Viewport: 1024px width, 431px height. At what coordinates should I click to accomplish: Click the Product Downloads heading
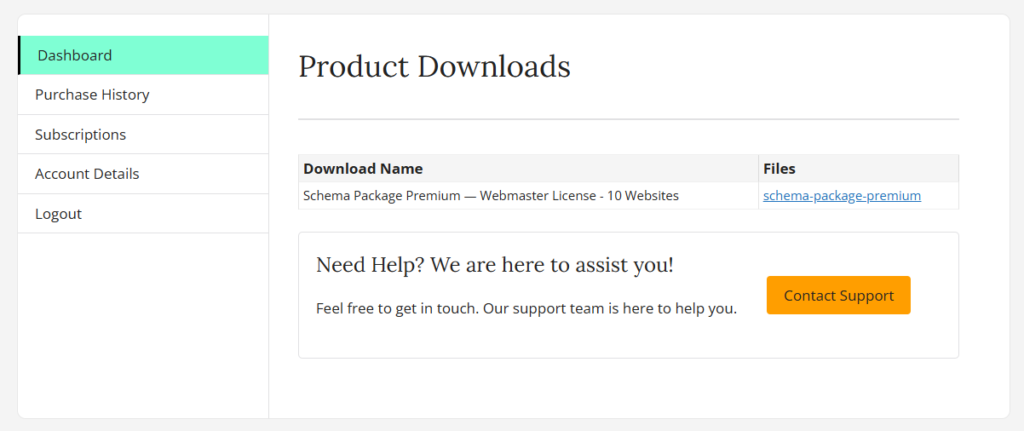(x=434, y=67)
